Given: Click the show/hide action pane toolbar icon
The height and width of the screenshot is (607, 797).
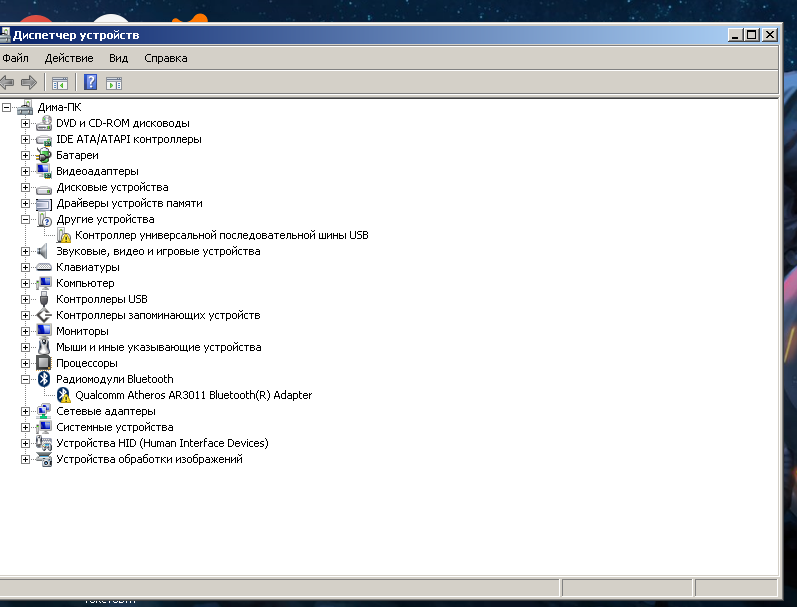Looking at the screenshot, I should click(x=114, y=83).
